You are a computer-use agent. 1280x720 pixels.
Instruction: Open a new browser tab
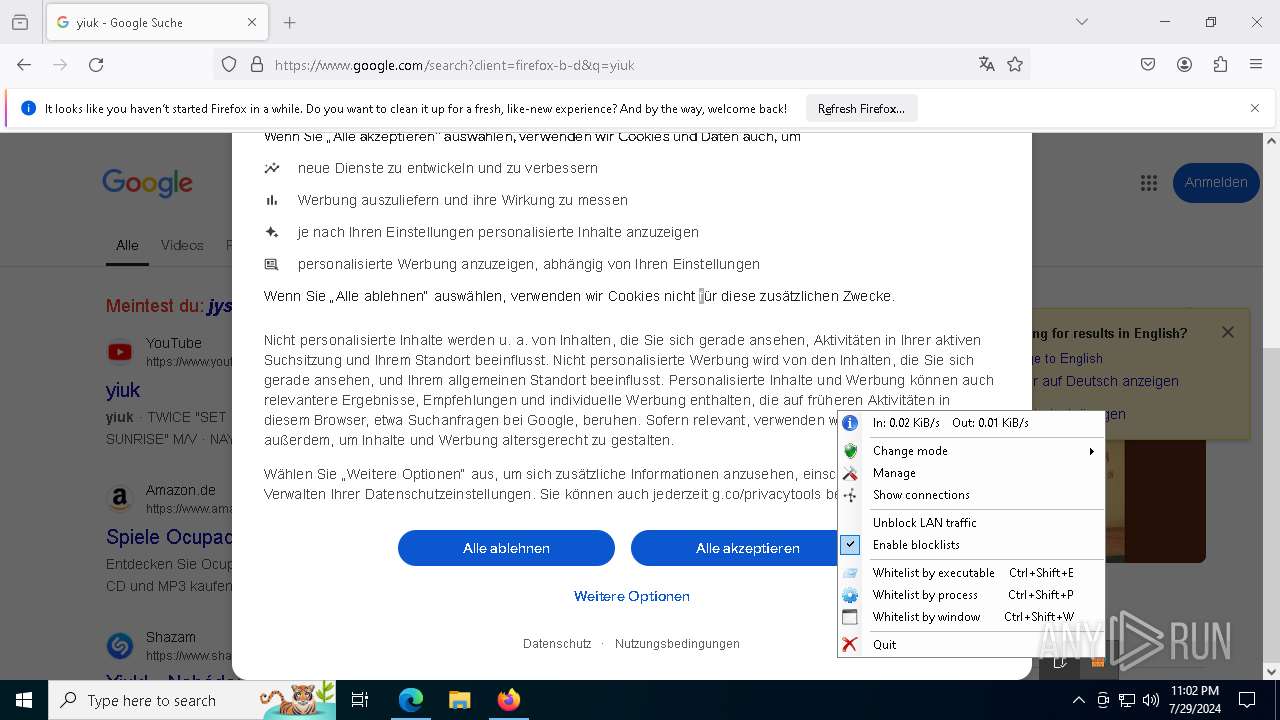pos(289,22)
